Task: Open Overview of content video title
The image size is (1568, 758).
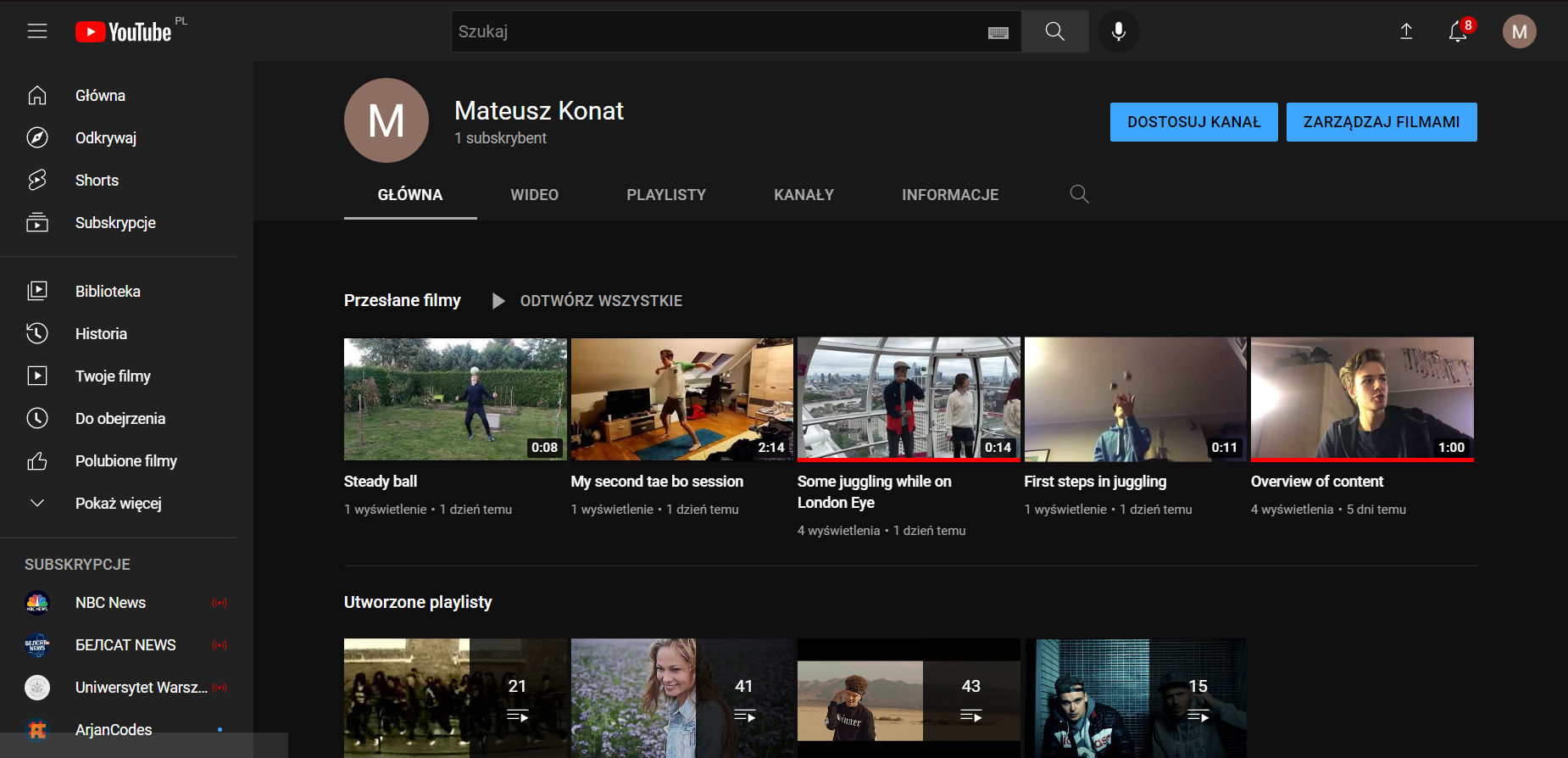Action: coord(1317,482)
